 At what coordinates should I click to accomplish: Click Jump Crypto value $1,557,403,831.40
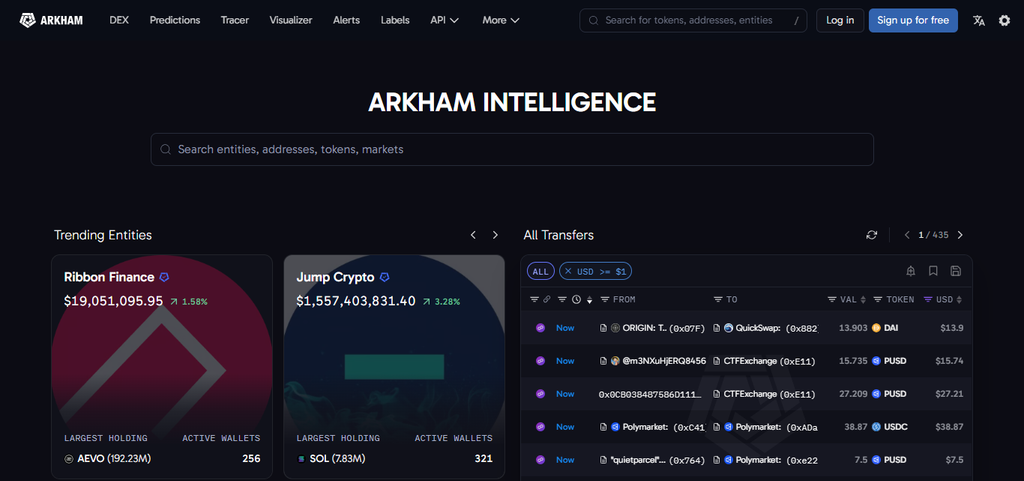point(356,301)
